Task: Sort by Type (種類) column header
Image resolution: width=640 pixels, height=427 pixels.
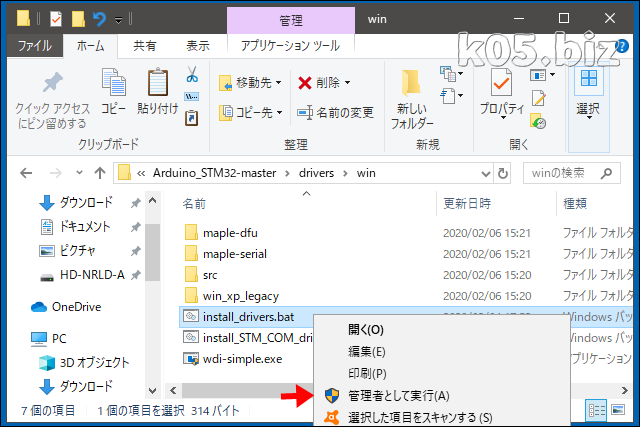Action: click(575, 203)
